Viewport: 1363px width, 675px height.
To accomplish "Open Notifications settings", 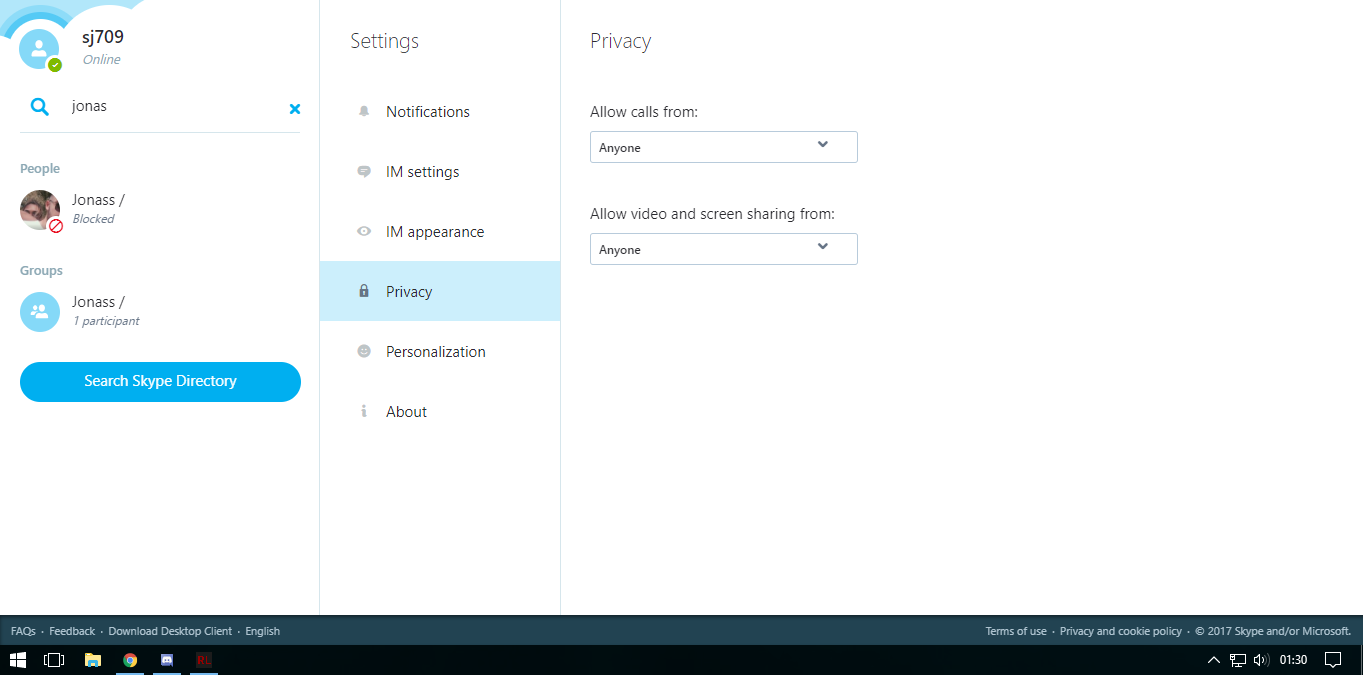I will [440, 111].
